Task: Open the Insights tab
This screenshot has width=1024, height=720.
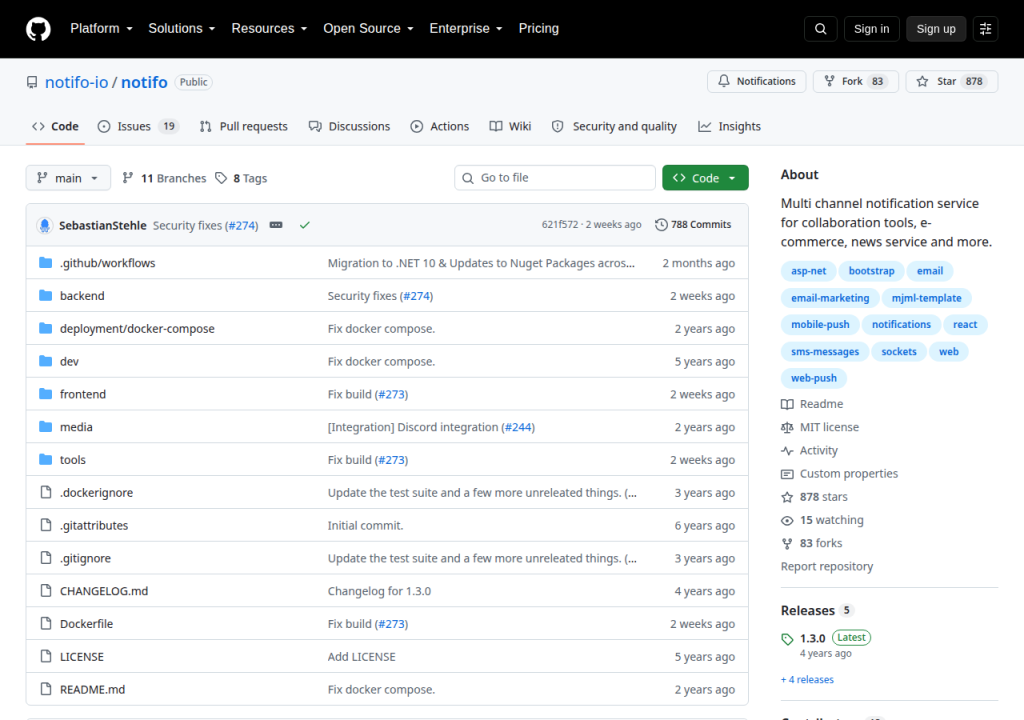Action: pyautogui.click(x=729, y=126)
